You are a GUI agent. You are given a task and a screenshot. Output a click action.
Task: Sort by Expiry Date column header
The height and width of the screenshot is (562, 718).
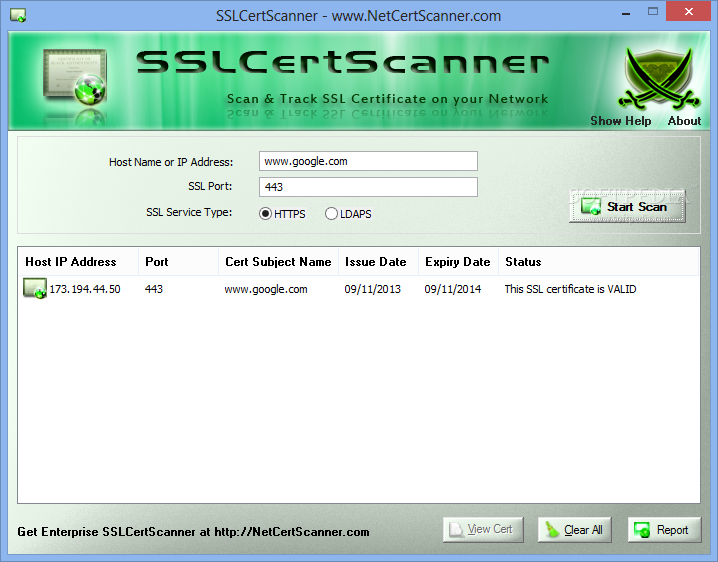(458, 262)
